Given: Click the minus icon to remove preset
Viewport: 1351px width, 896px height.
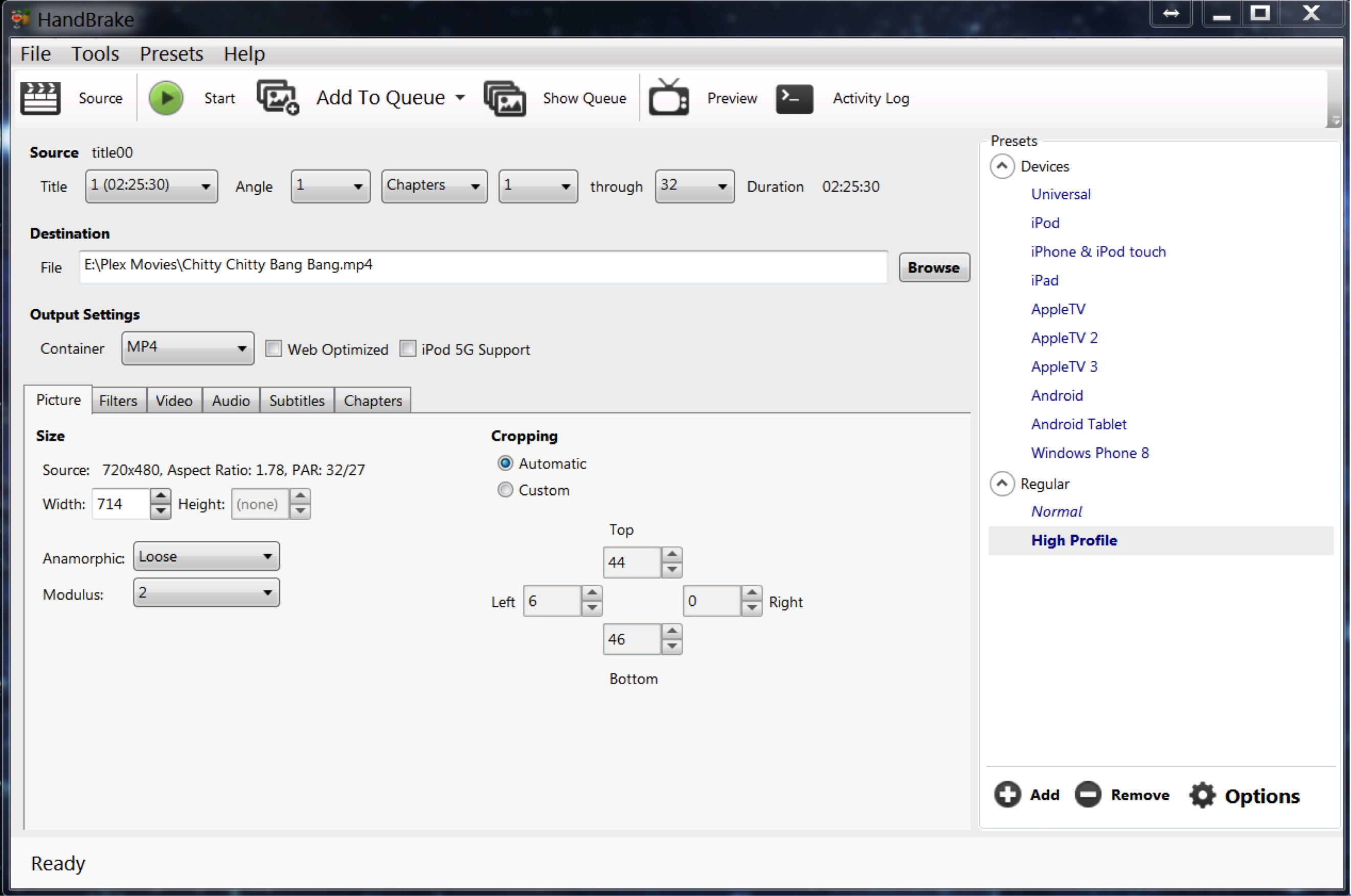Looking at the screenshot, I should 1088,794.
